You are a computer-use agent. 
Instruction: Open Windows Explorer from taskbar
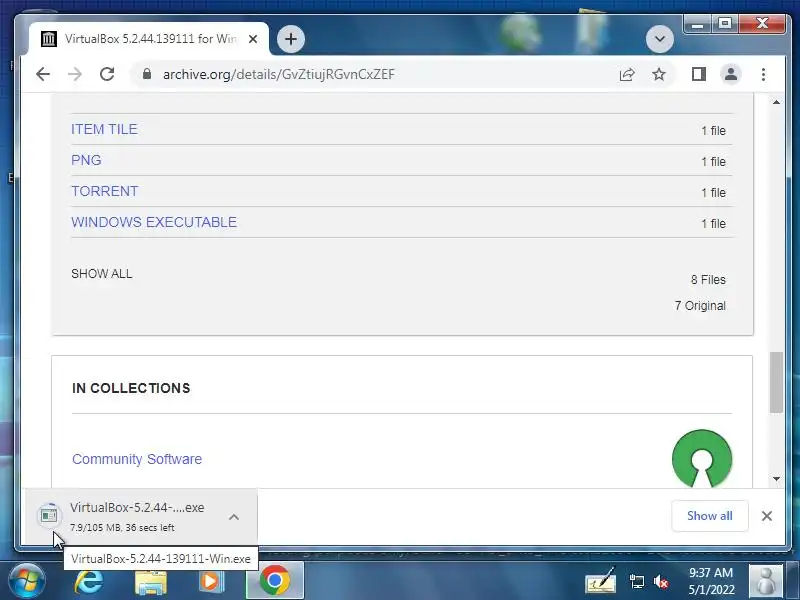[x=151, y=581]
